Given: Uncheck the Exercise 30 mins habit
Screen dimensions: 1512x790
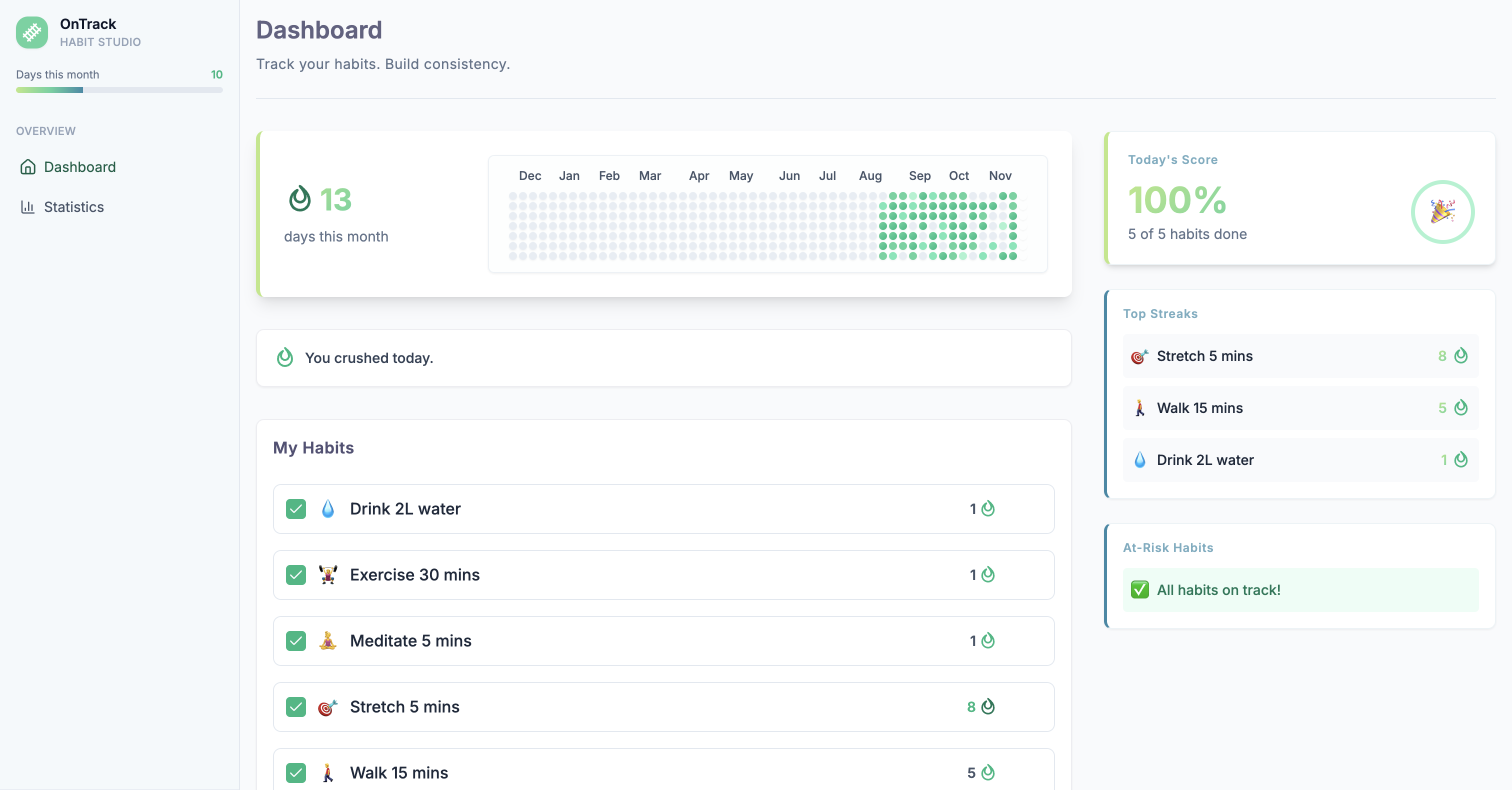Looking at the screenshot, I should pos(296,574).
